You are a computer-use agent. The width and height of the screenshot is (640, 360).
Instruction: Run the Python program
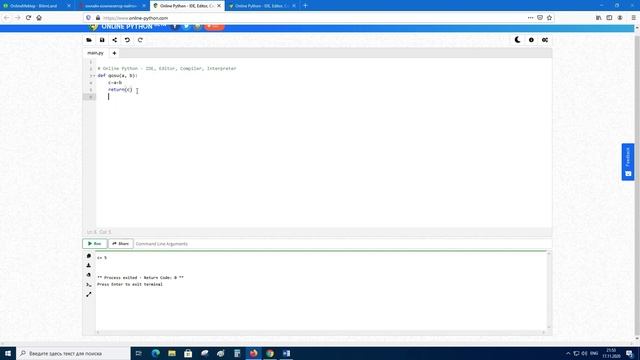[95, 244]
